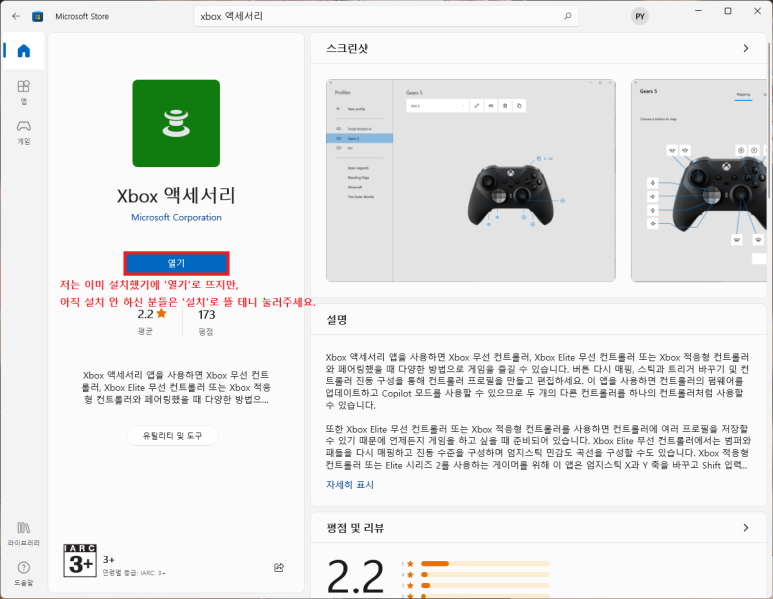Image resolution: width=773 pixels, height=599 pixels.
Task: Open the Apps (앱) sidebar section
Action: tap(24, 92)
